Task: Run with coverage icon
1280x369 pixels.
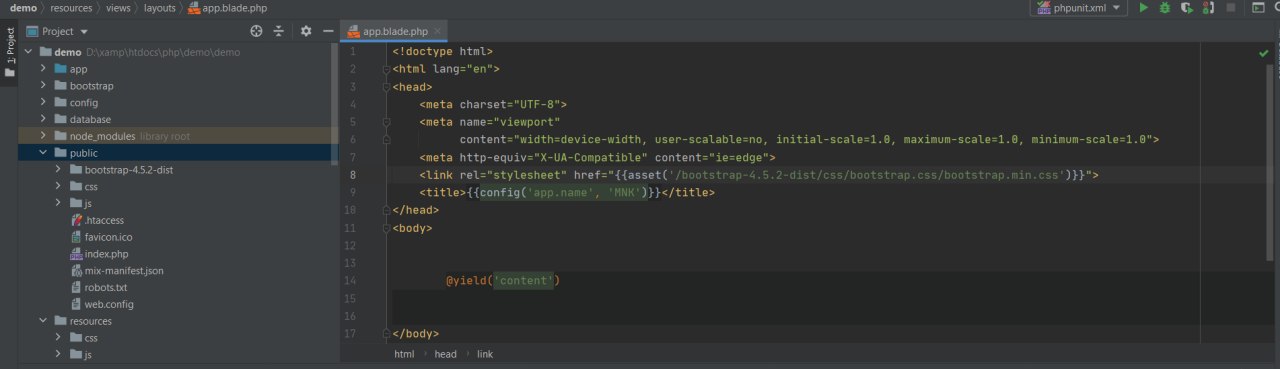Action: point(1187,8)
